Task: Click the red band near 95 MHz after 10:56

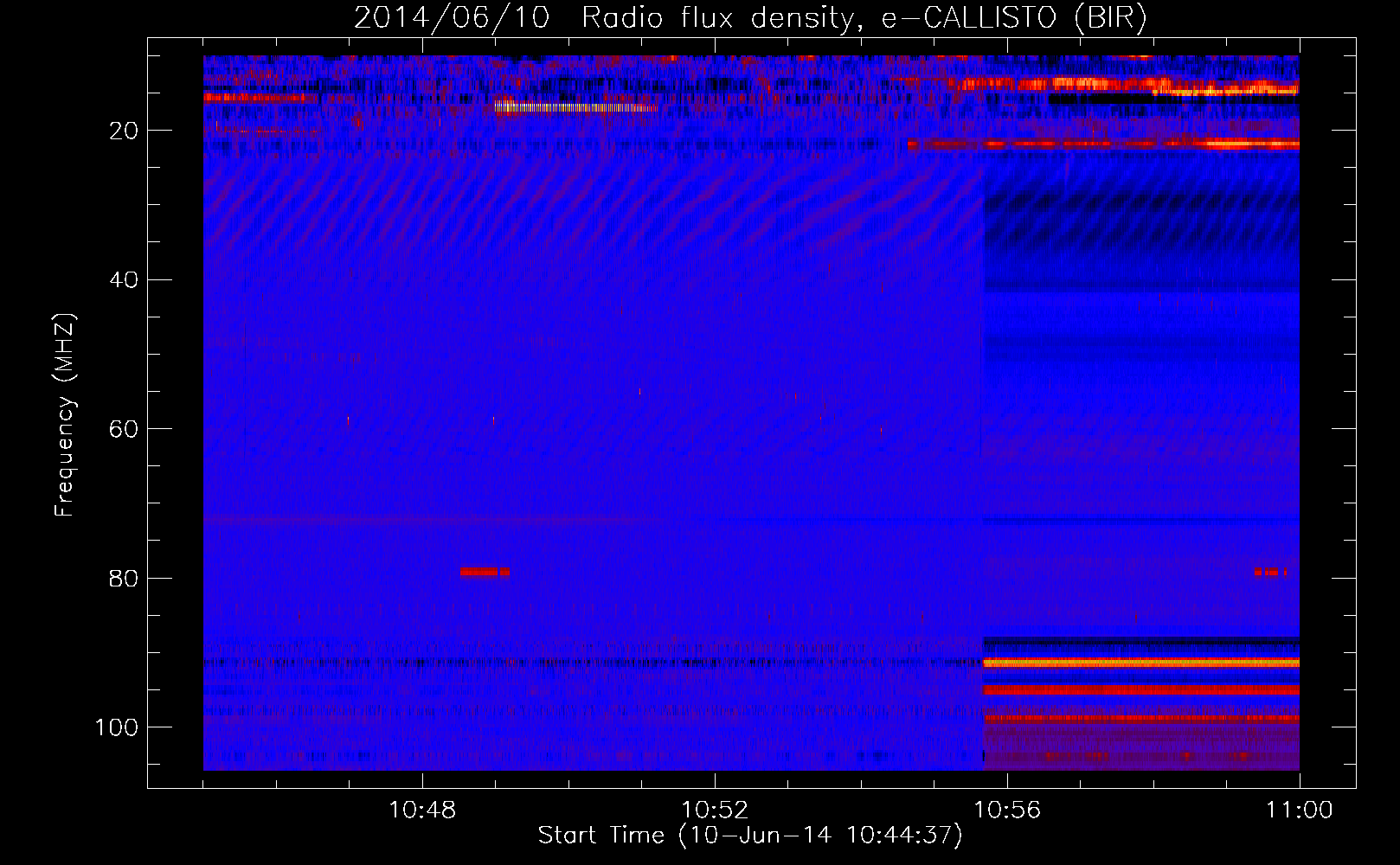Action: click(1141, 690)
